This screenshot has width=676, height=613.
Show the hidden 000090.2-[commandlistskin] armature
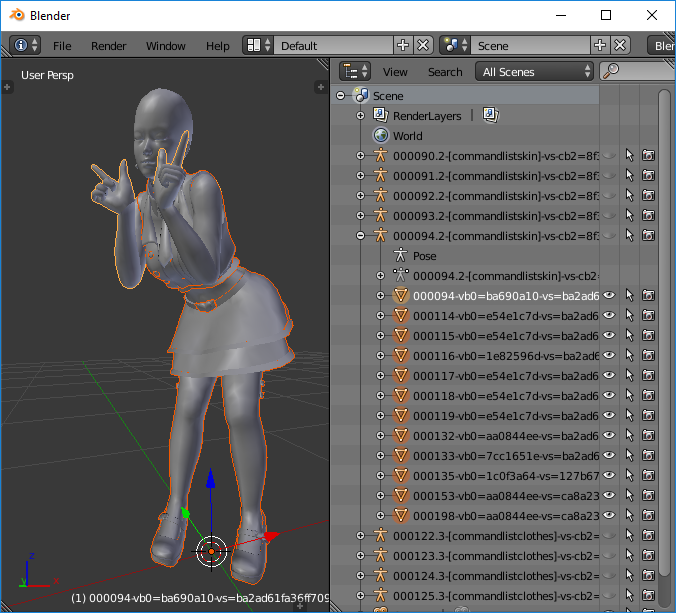point(609,156)
